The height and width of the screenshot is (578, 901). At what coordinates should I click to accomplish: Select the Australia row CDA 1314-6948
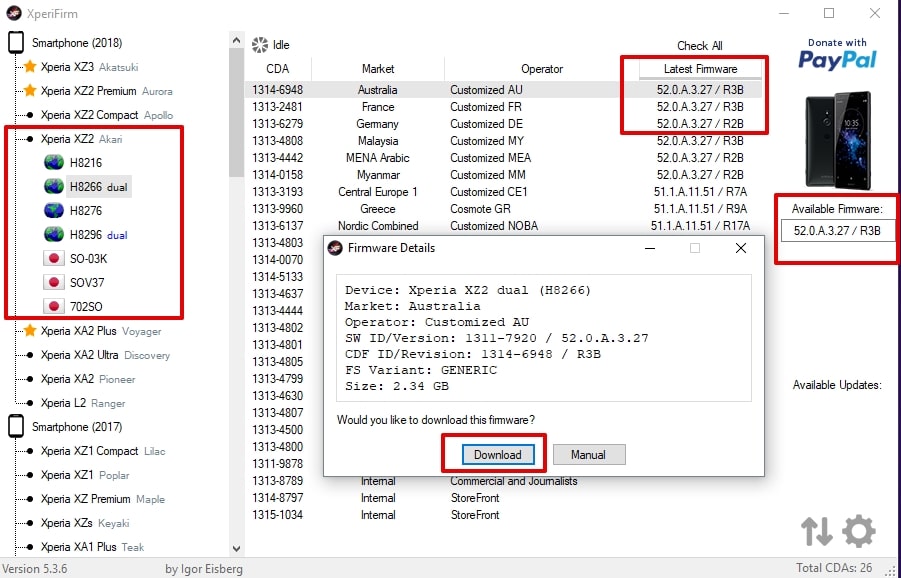tap(503, 90)
